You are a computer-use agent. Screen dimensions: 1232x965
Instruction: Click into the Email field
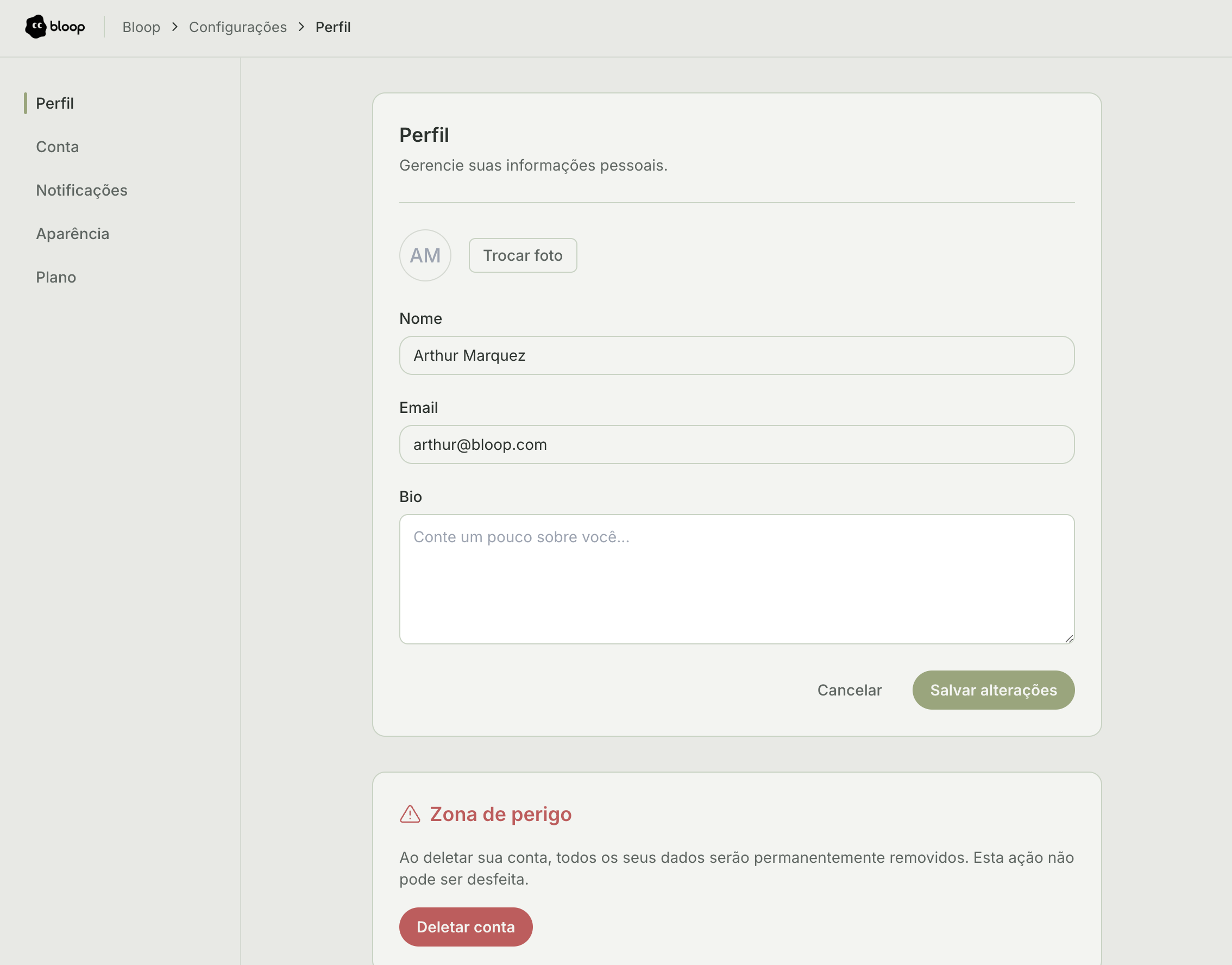tap(736, 444)
